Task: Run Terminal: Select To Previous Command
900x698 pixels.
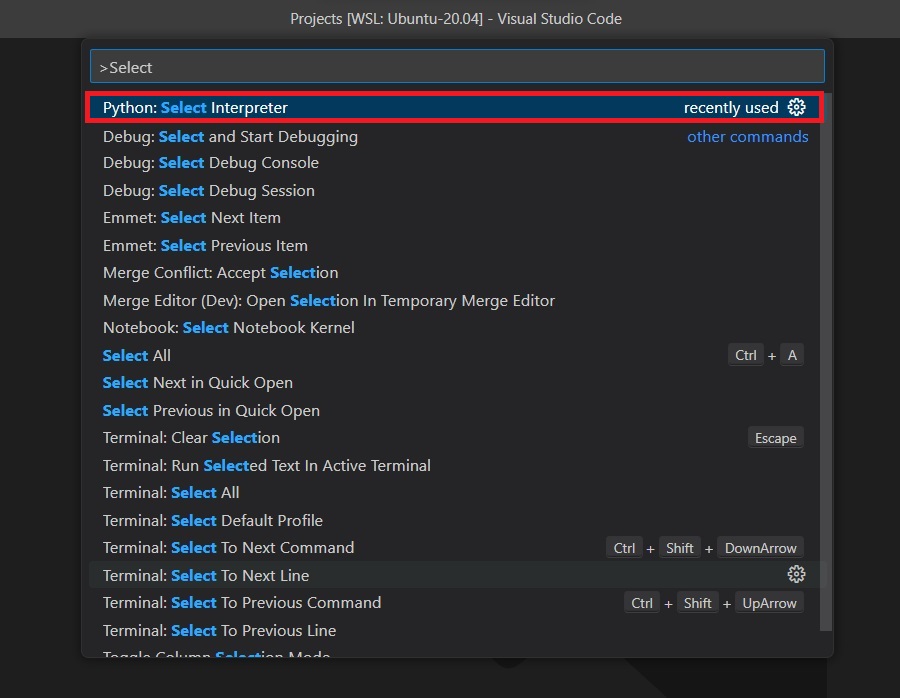Action: 455,603
